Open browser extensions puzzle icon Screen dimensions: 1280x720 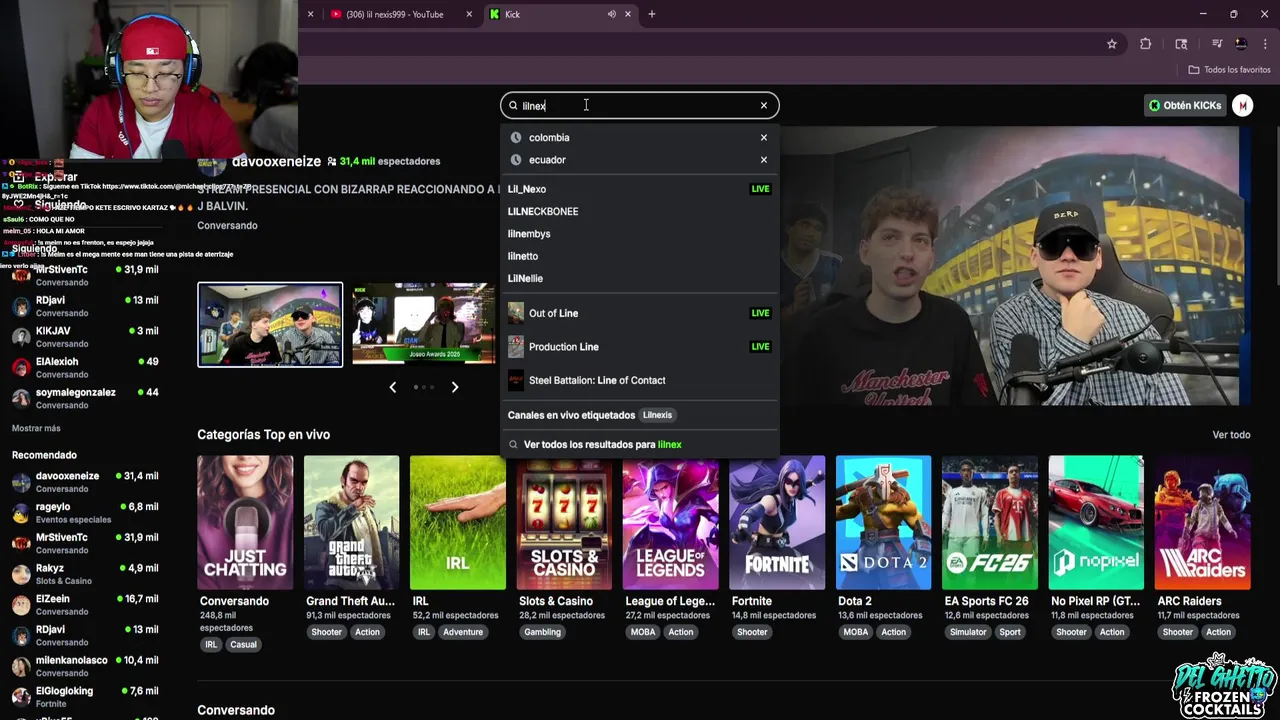1146,44
